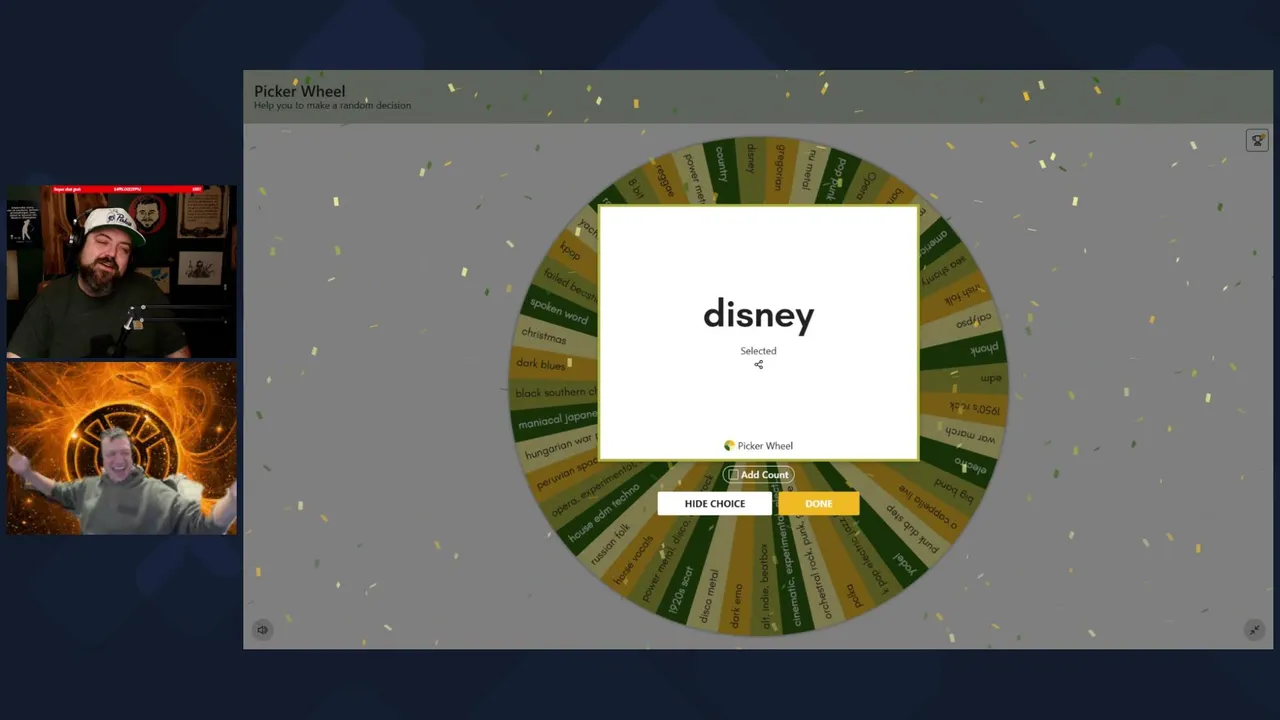Screen dimensions: 1280x720
Task: Click the 'reggae' wheel segment
Action: tap(667, 182)
